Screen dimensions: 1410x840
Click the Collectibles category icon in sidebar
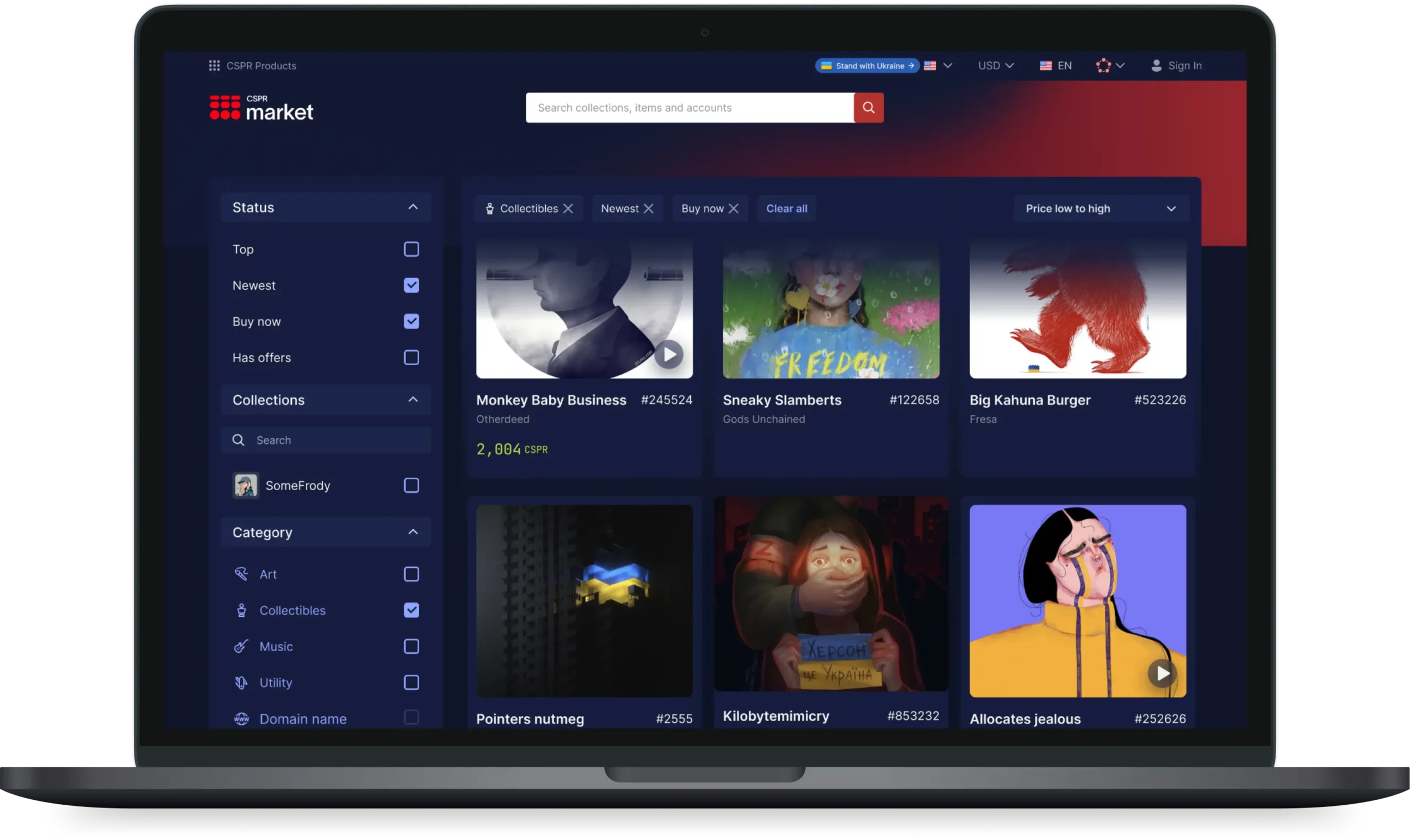point(241,611)
